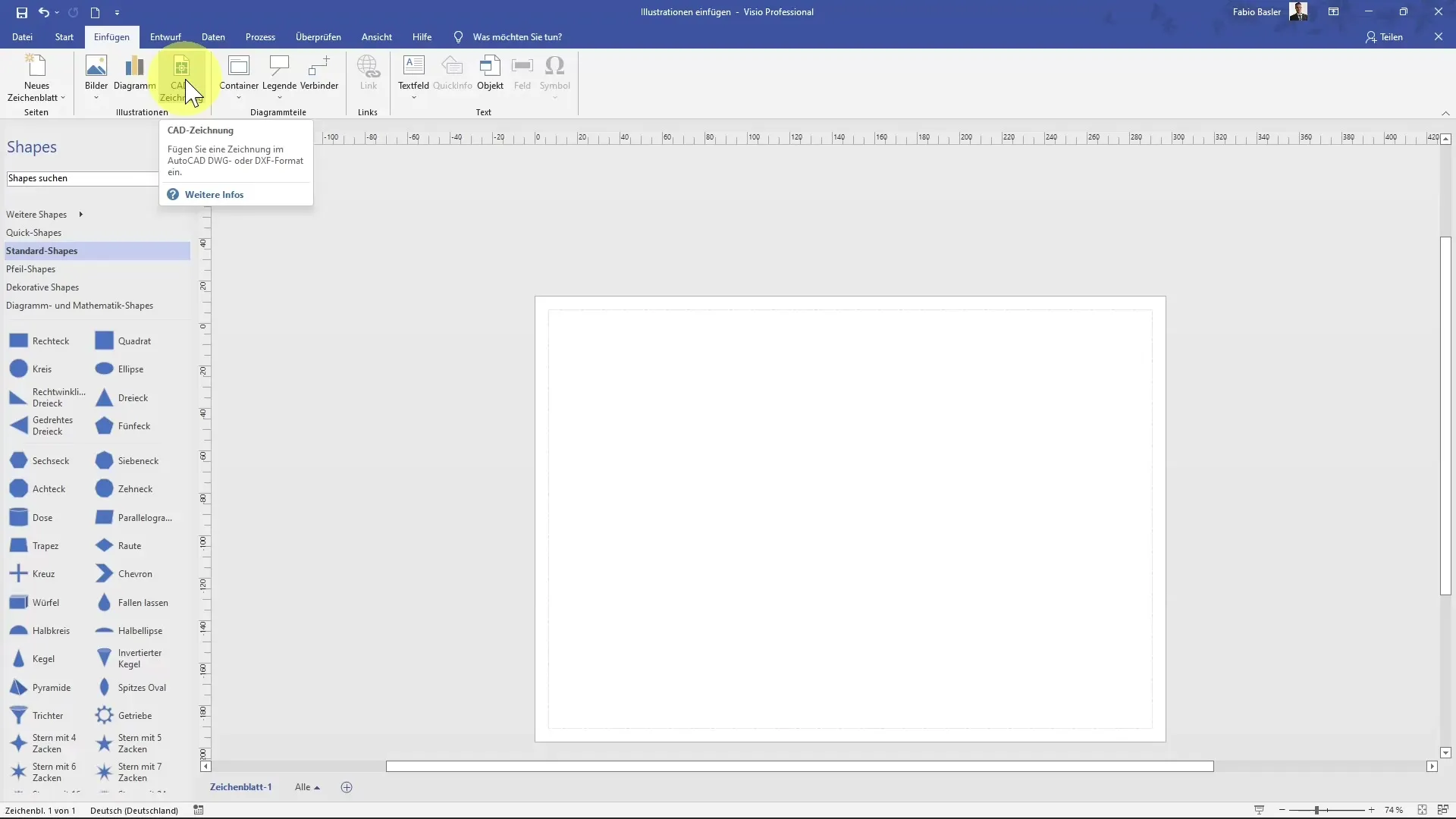Select the Kreis shape

point(31,369)
